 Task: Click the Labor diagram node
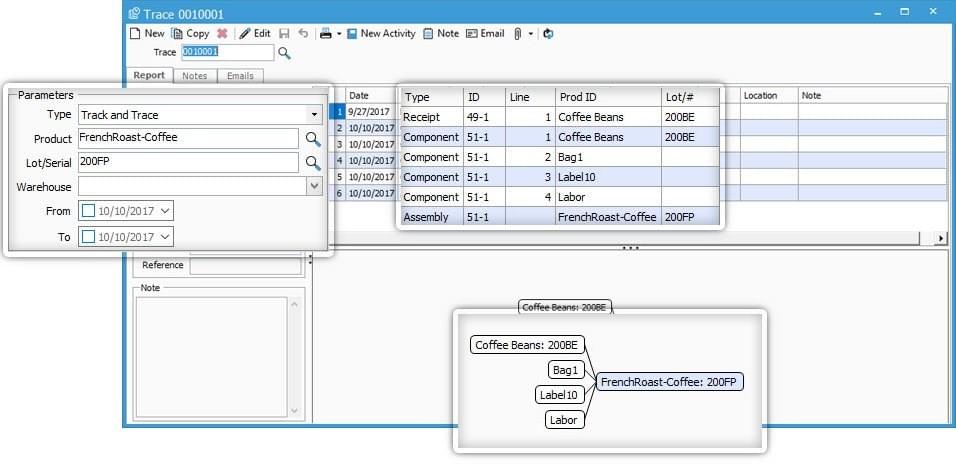pos(564,419)
